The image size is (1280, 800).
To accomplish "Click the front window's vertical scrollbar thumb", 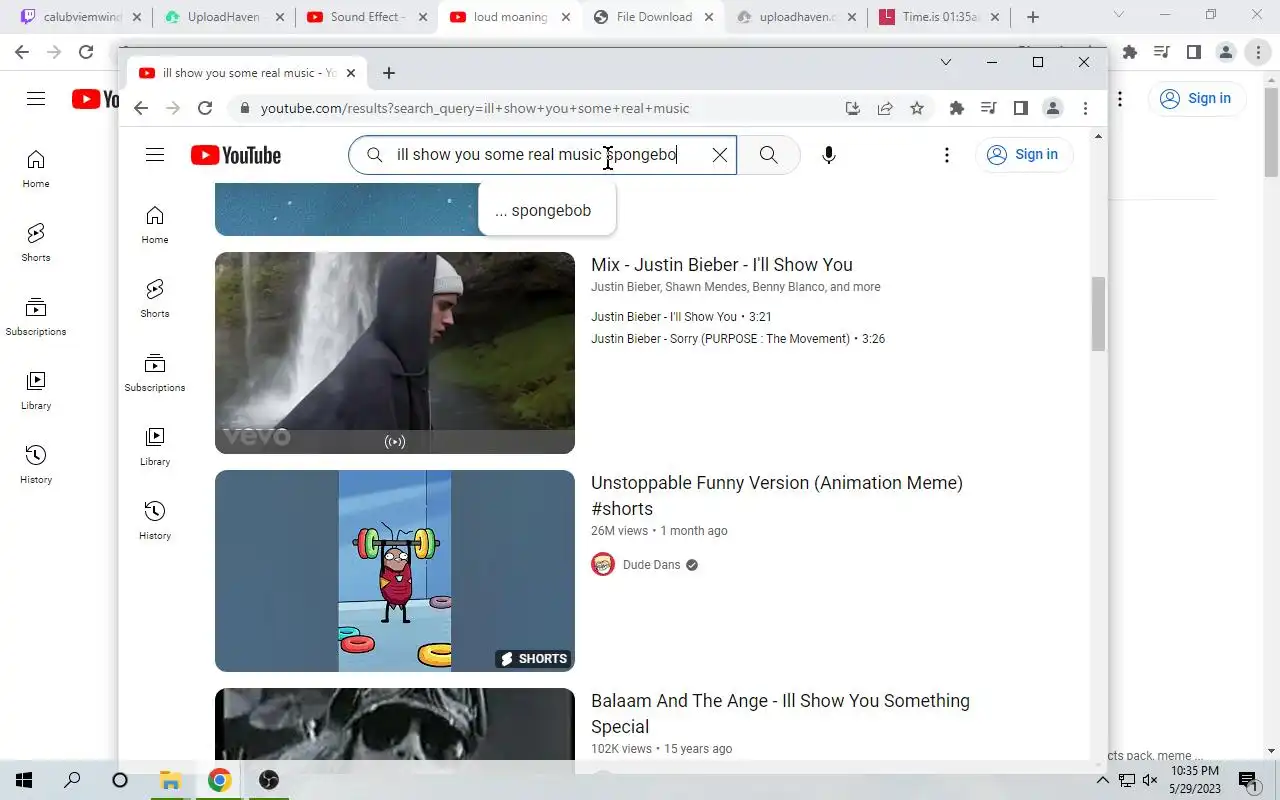I will [x=1098, y=314].
